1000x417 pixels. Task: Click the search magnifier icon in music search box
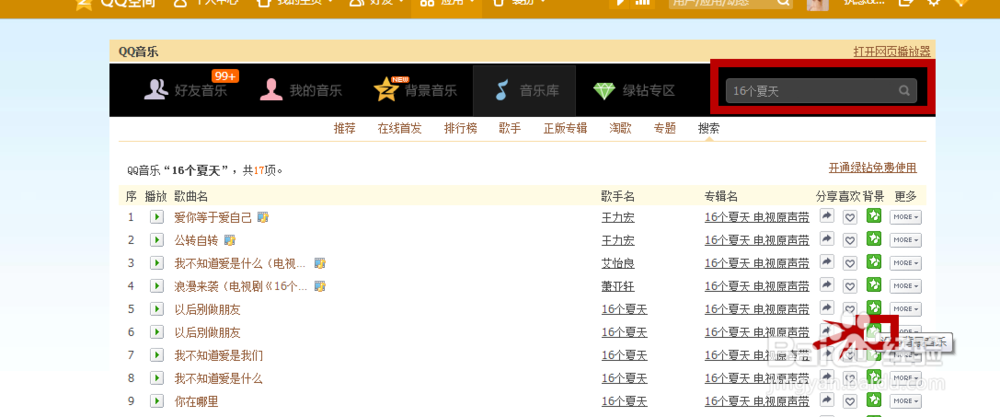click(904, 91)
